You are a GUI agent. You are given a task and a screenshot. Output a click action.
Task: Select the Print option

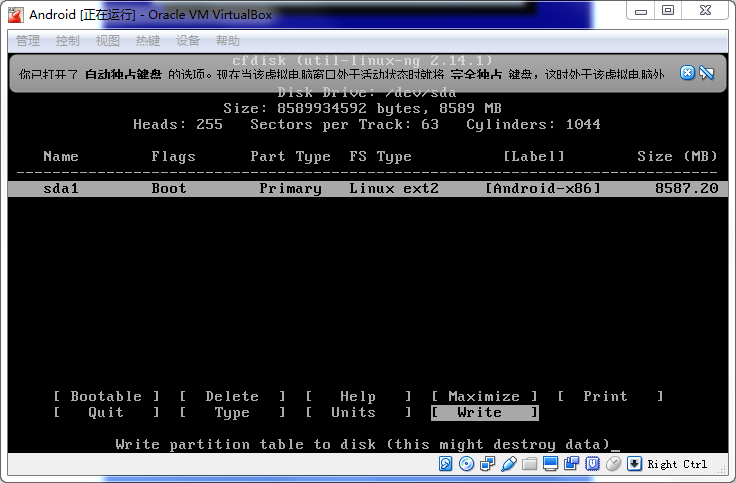(x=610, y=397)
